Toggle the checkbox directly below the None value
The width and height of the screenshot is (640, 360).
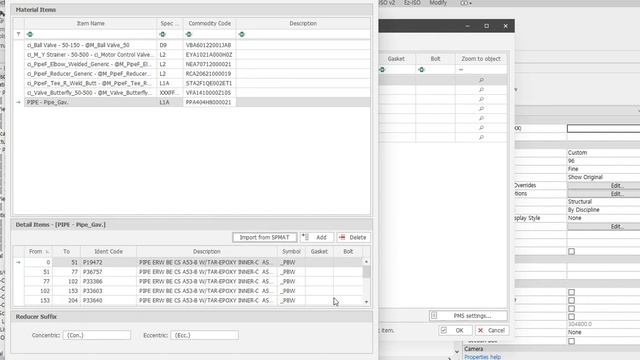pos(571,341)
